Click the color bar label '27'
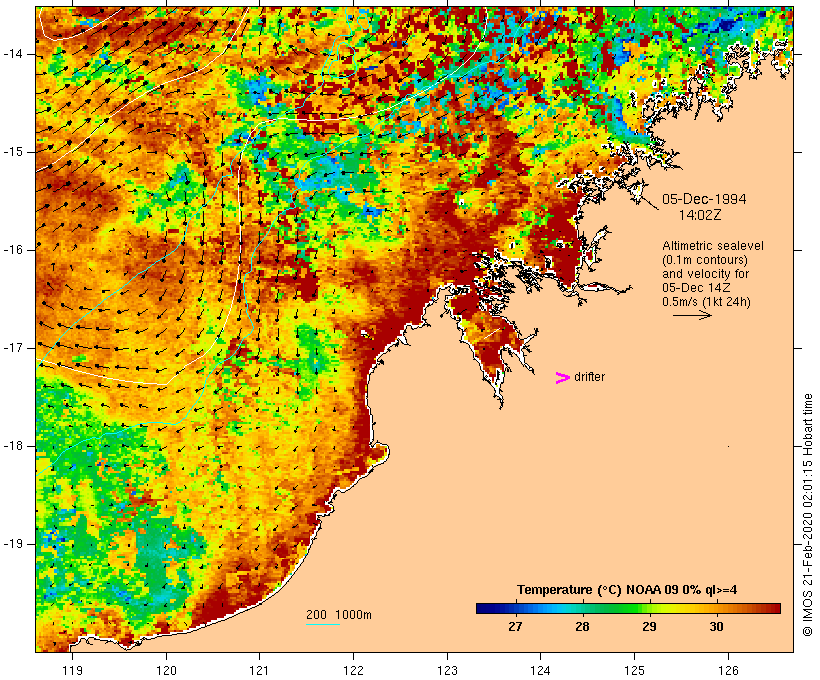Viewport: 820px width, 680px height. [515, 626]
